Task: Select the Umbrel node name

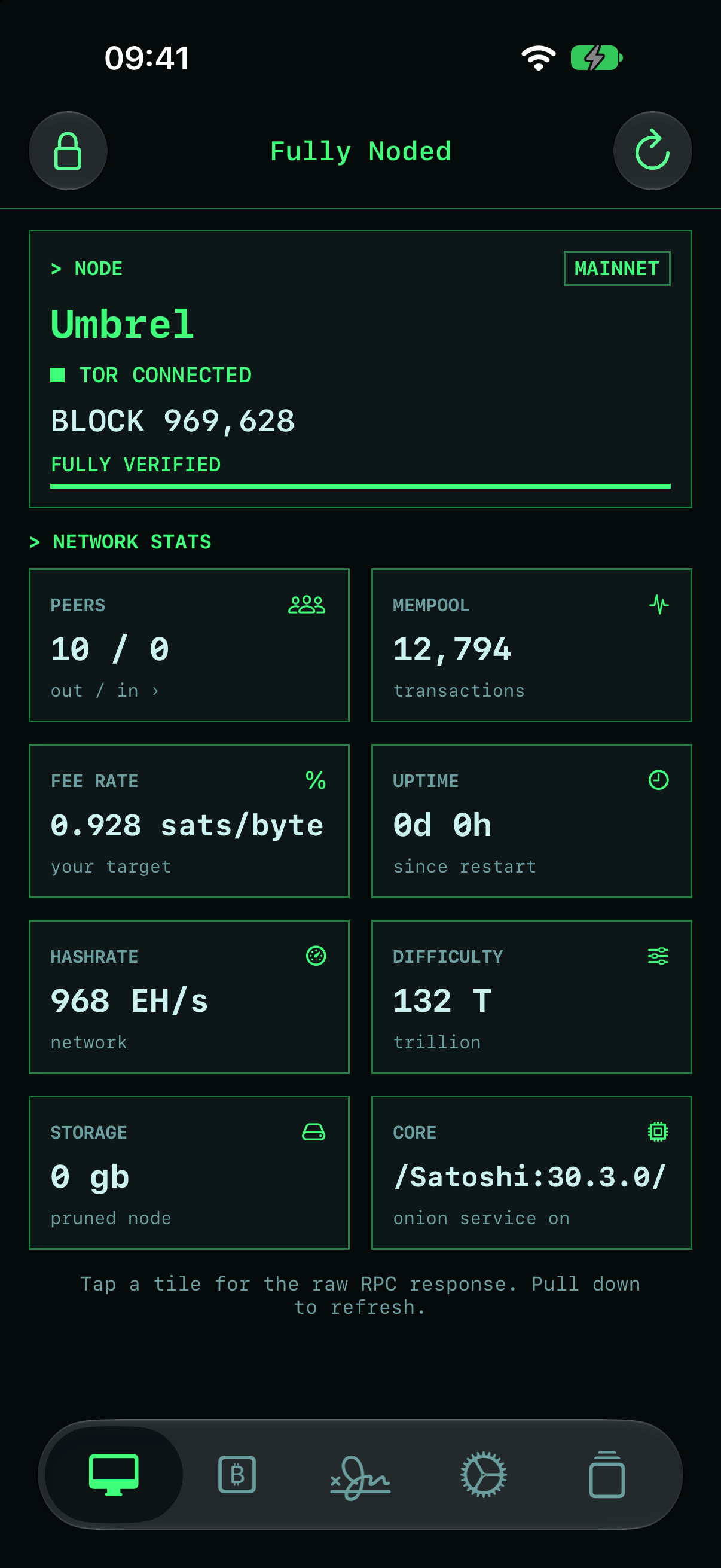Action: pos(123,324)
